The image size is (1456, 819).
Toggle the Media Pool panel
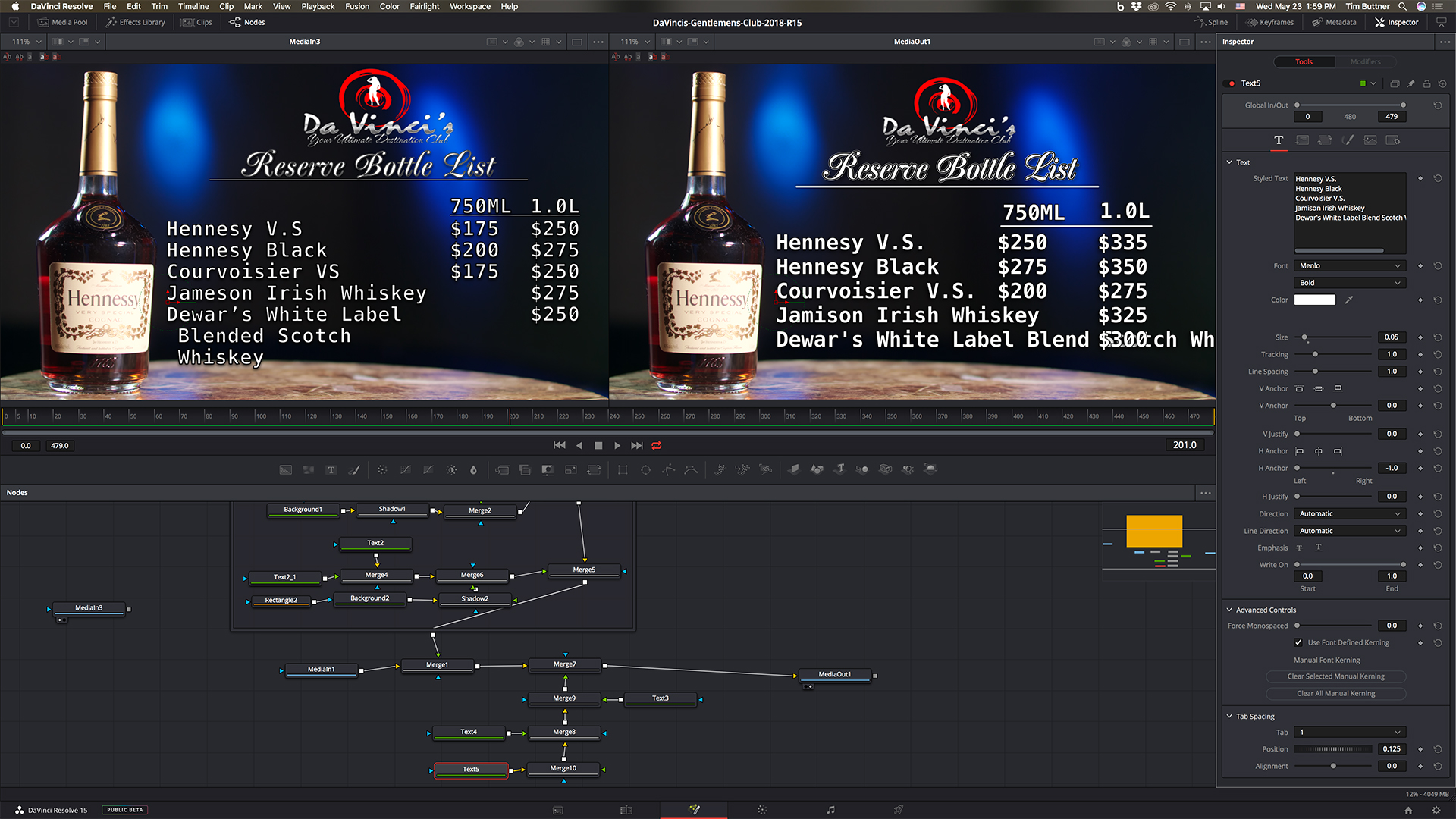63,22
